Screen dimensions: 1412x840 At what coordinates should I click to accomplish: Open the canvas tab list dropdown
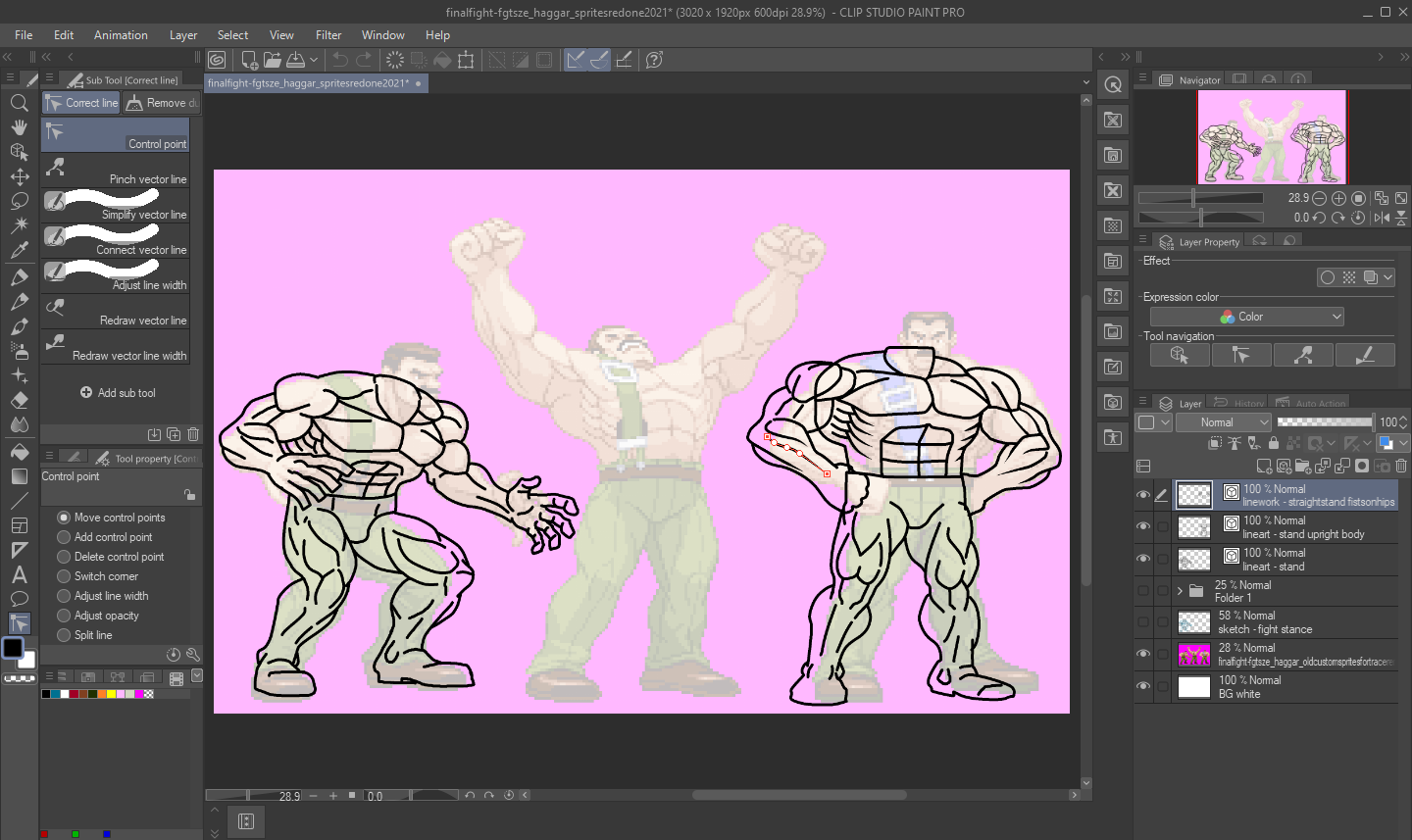coord(1085,82)
